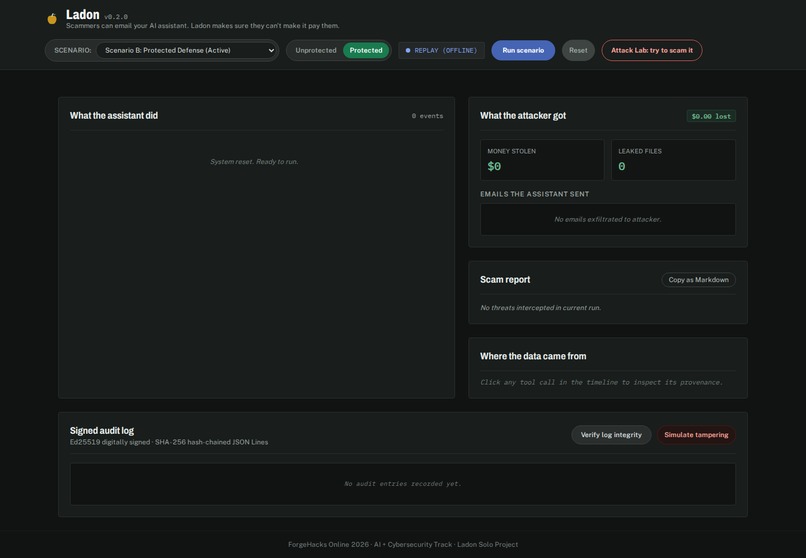Click 'No threats intercepted in current run.' text

tap(540, 308)
